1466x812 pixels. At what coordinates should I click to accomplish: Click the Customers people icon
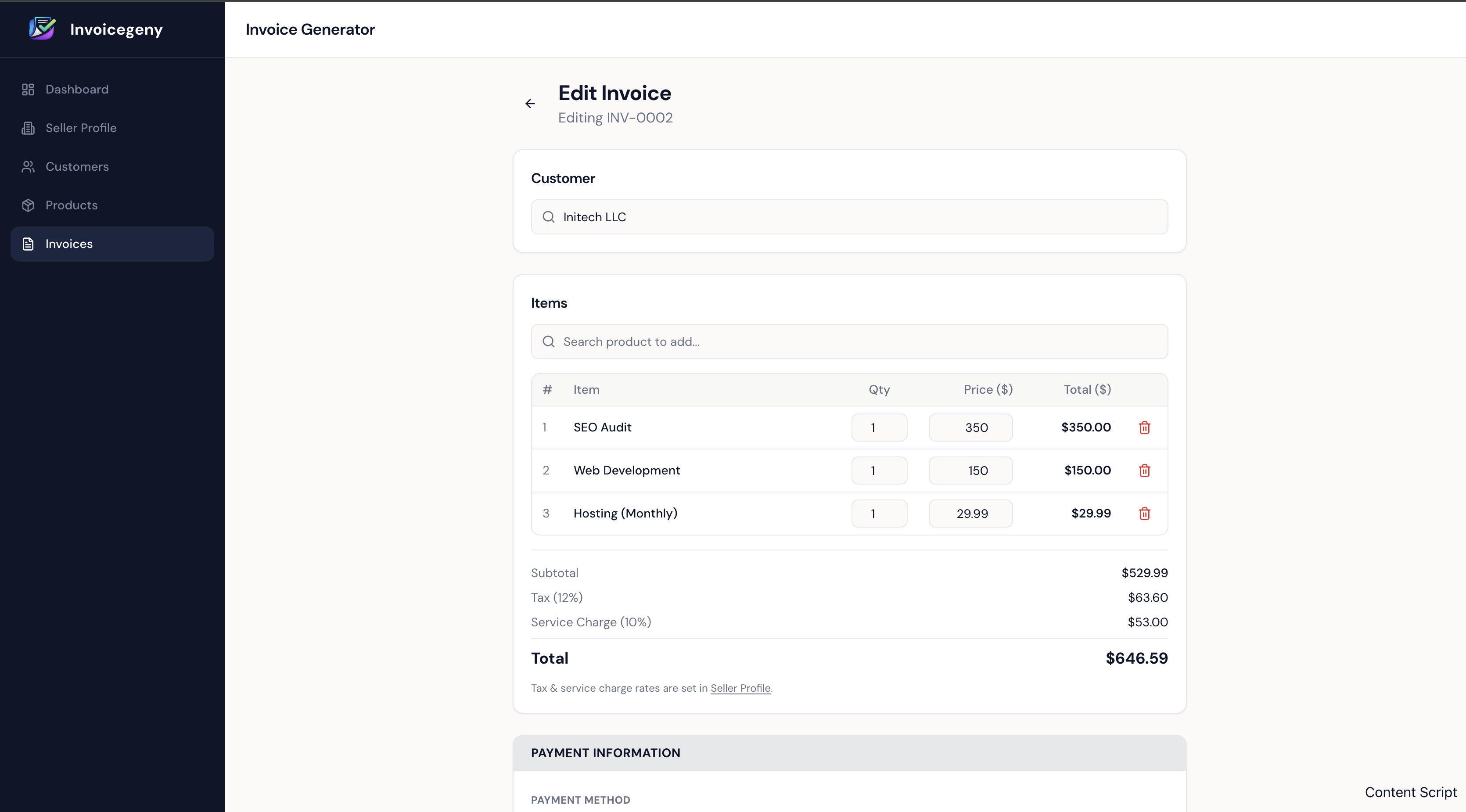pos(29,166)
